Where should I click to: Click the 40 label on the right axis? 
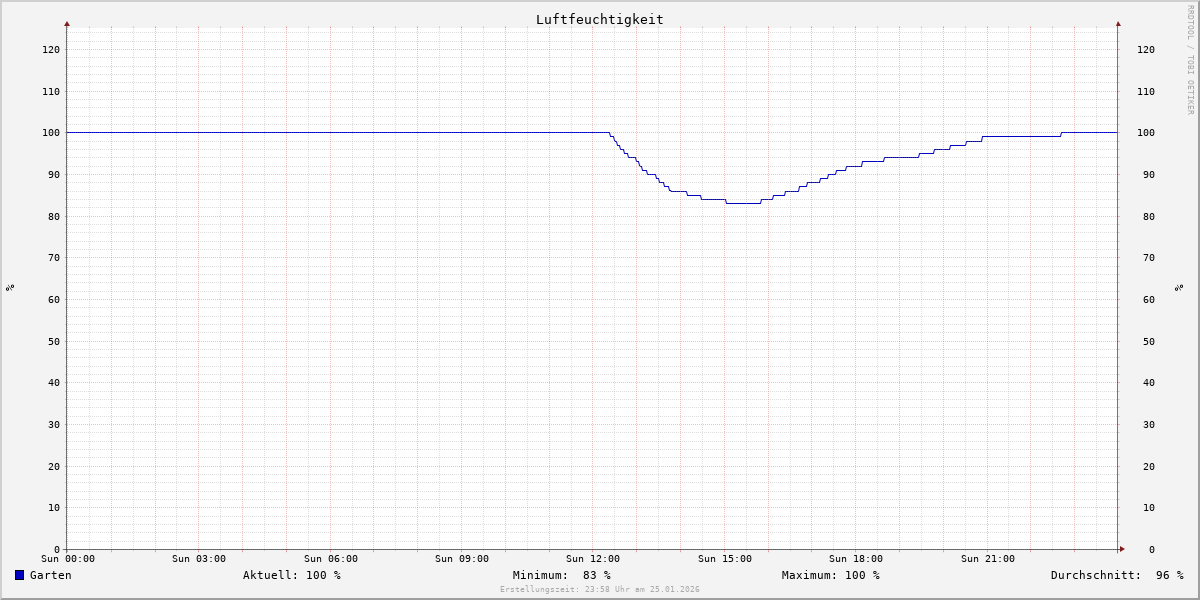pyautogui.click(x=1149, y=382)
